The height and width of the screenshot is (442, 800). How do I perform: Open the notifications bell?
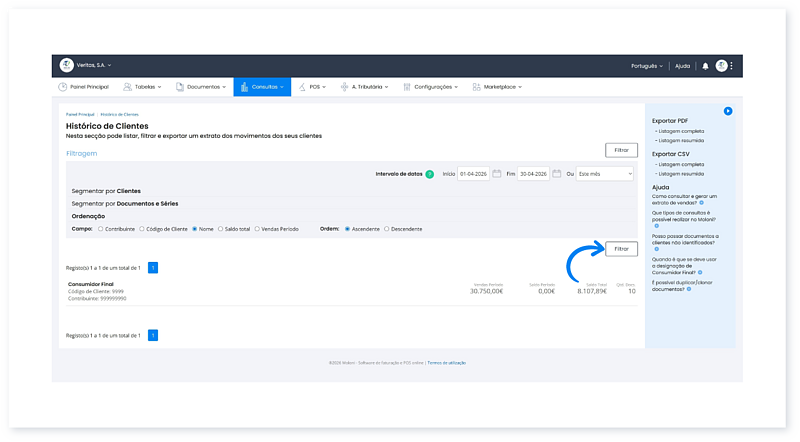point(705,66)
